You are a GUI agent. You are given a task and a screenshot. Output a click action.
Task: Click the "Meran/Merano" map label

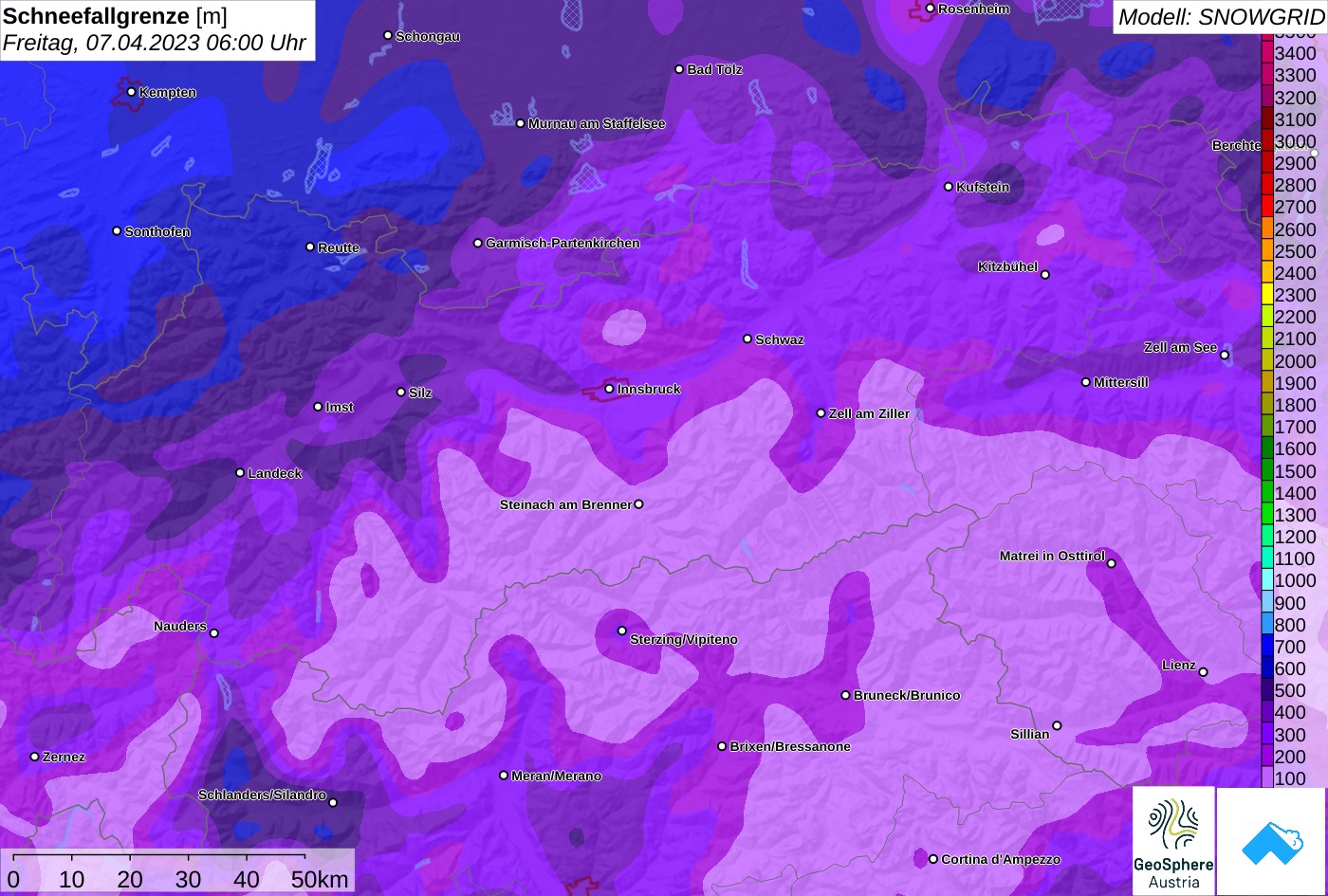[557, 777]
